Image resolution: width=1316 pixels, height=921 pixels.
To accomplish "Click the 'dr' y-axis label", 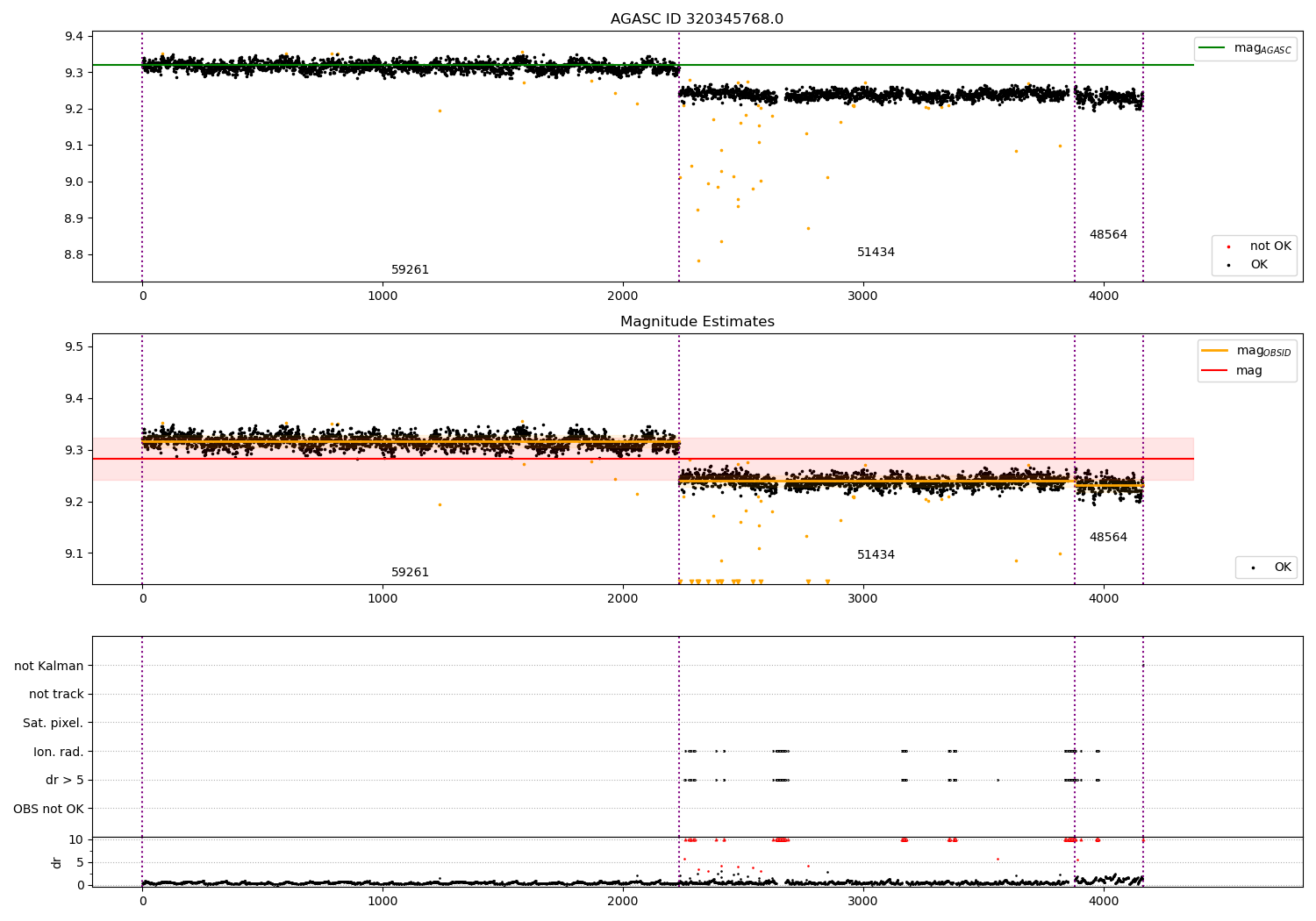I will click(57, 862).
